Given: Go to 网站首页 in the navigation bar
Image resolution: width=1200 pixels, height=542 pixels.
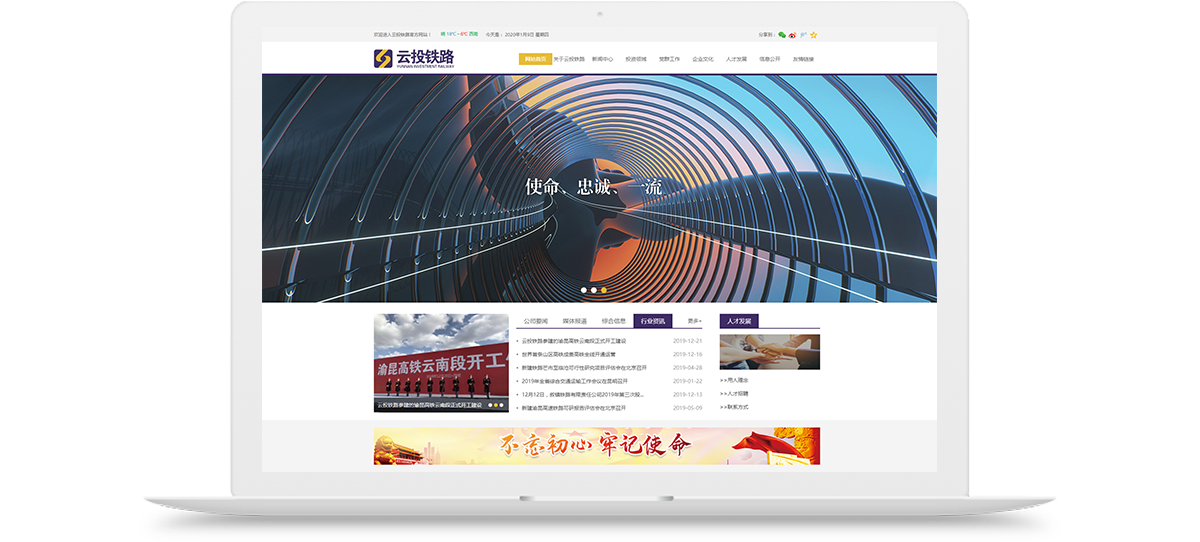Looking at the screenshot, I should pyautogui.click(x=535, y=59).
